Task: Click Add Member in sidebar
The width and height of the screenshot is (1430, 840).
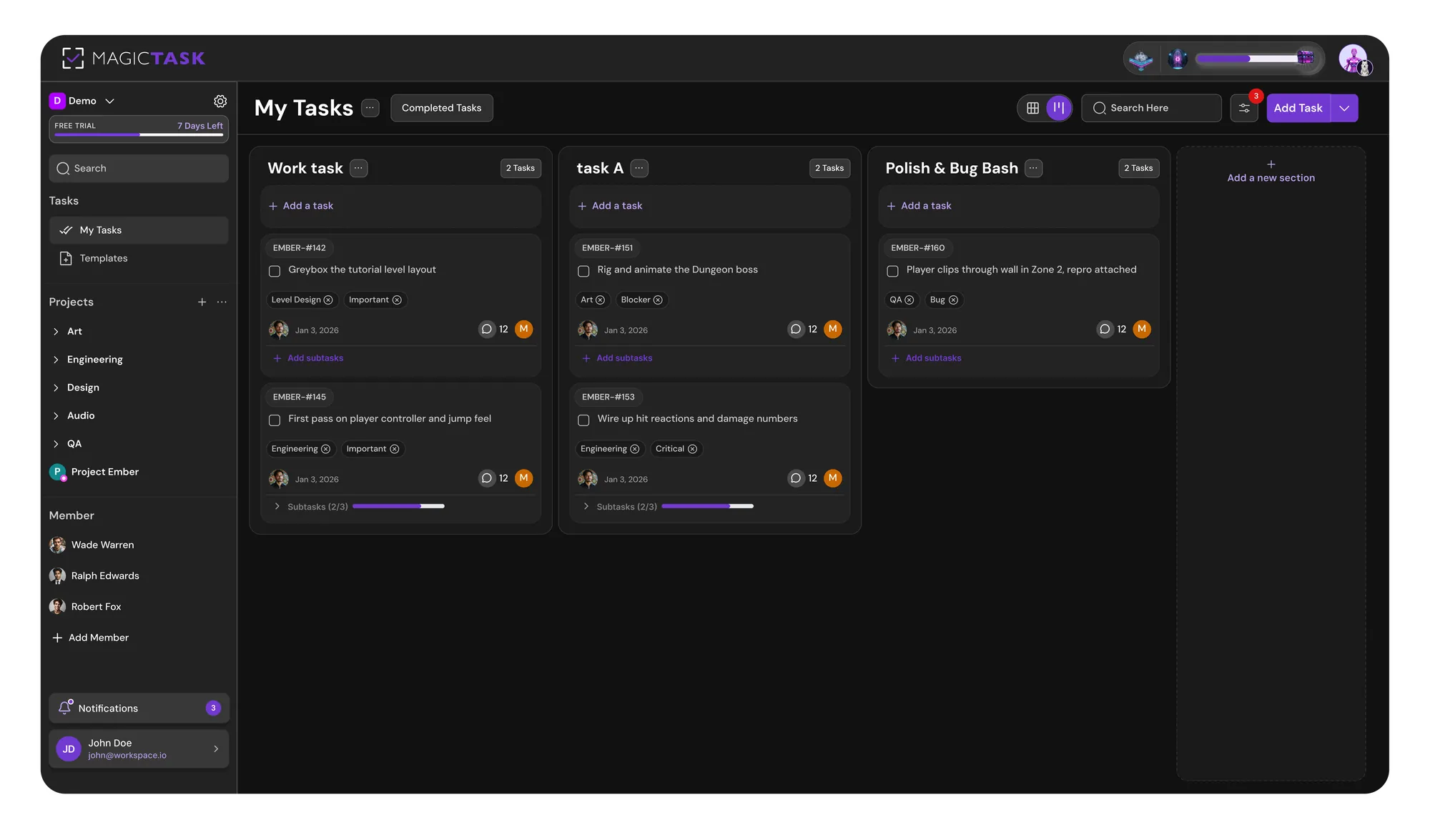Action: coord(91,638)
